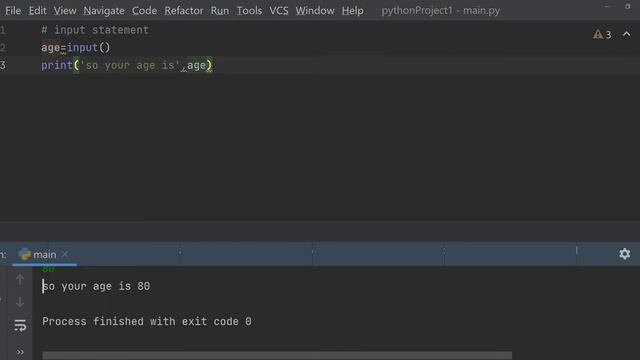Click the output 'so your age is 80'
This screenshot has width=640, height=360.
[x=96, y=286]
